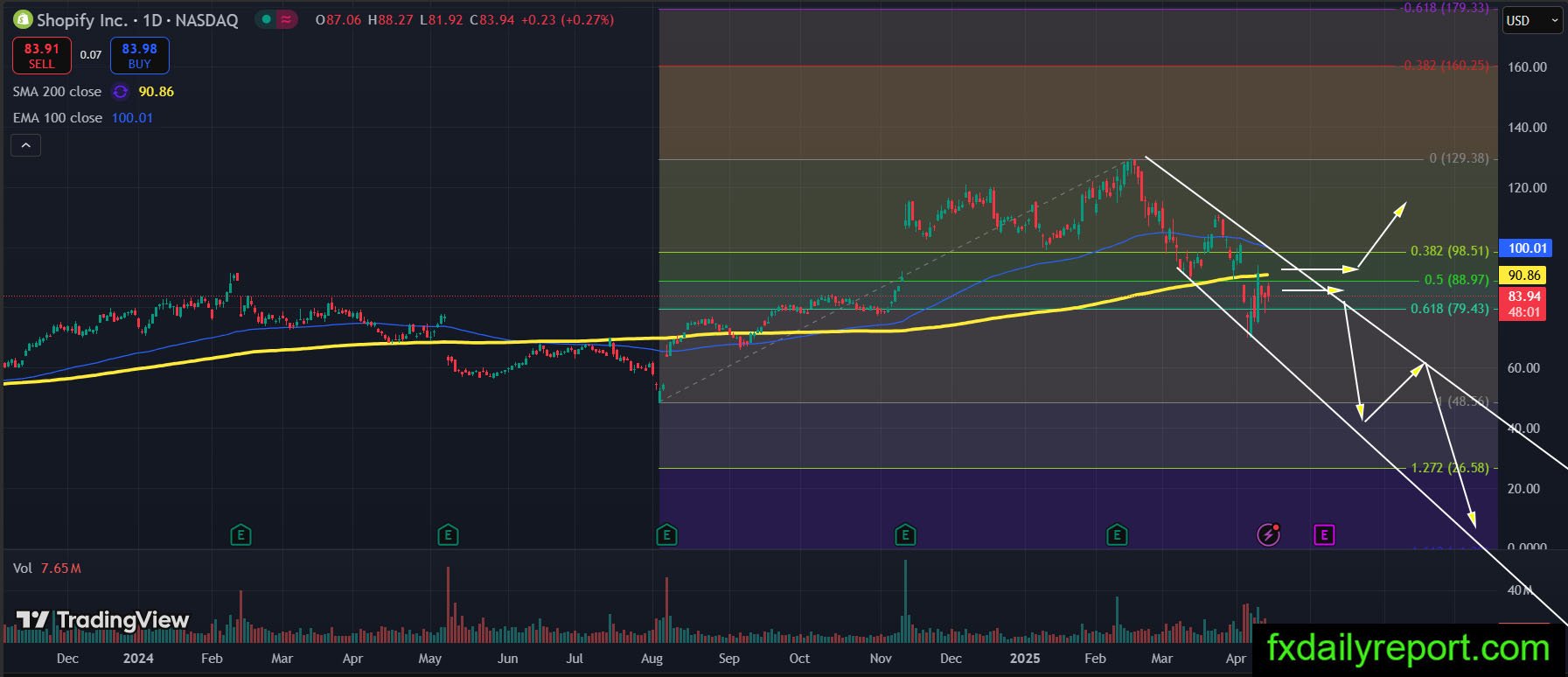Click the Vol 7.65 M volume legend
Screen dimensions: 1568x677
47,569
